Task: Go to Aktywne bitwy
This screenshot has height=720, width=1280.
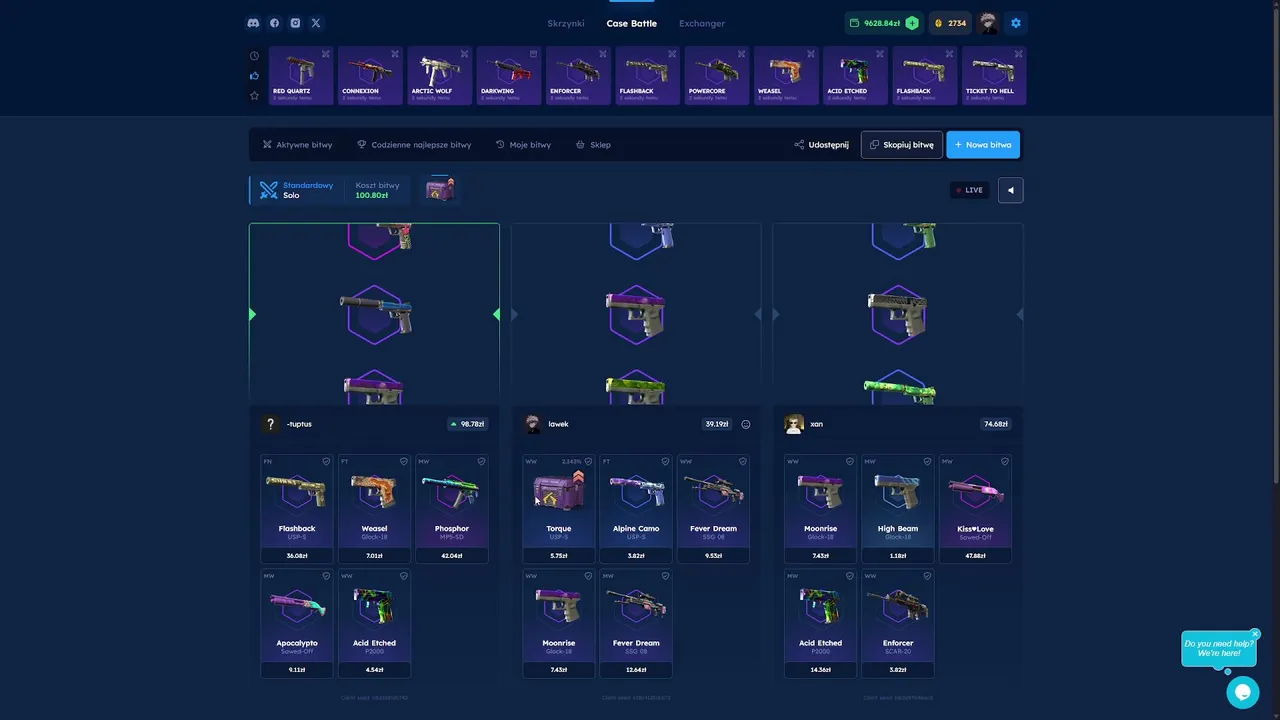Action: tap(297, 145)
